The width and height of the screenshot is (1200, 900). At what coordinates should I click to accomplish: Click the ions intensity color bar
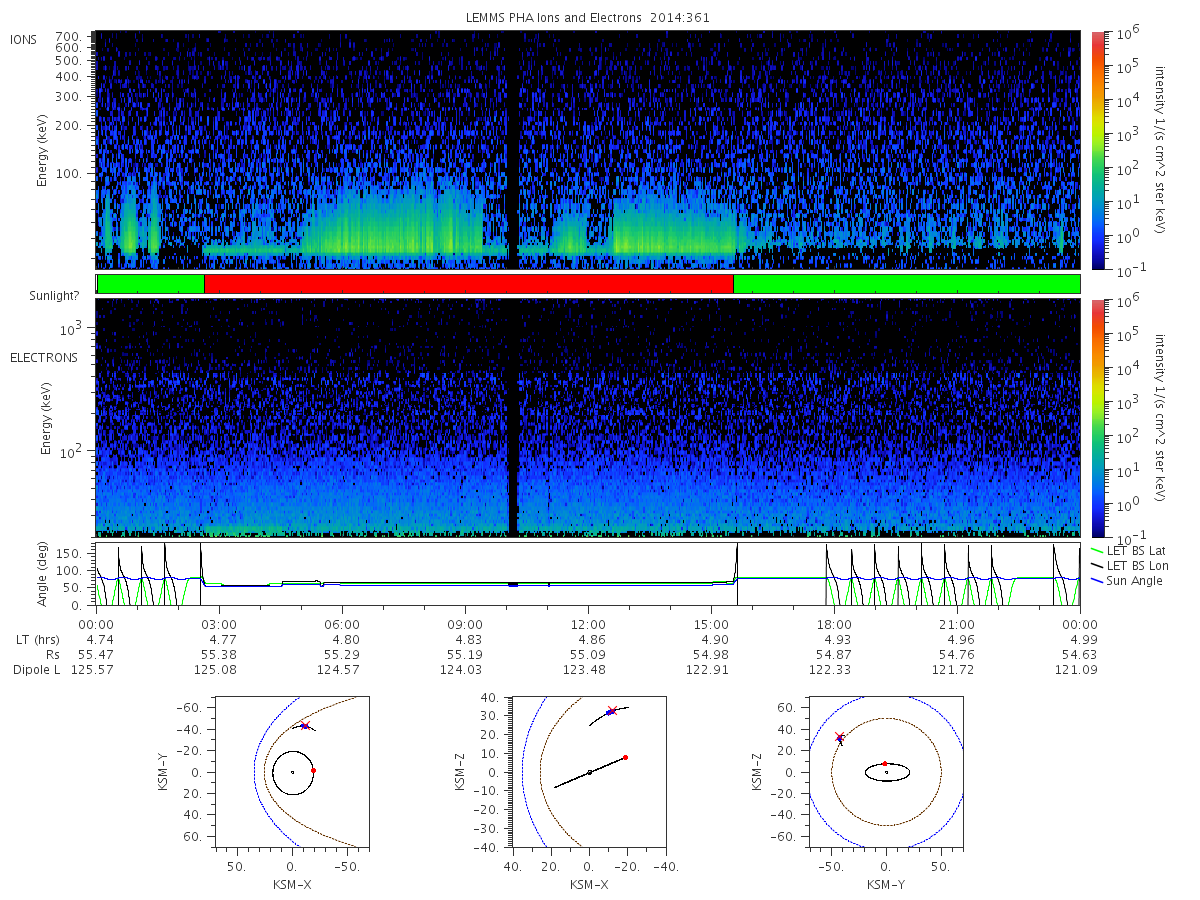pos(1097,149)
